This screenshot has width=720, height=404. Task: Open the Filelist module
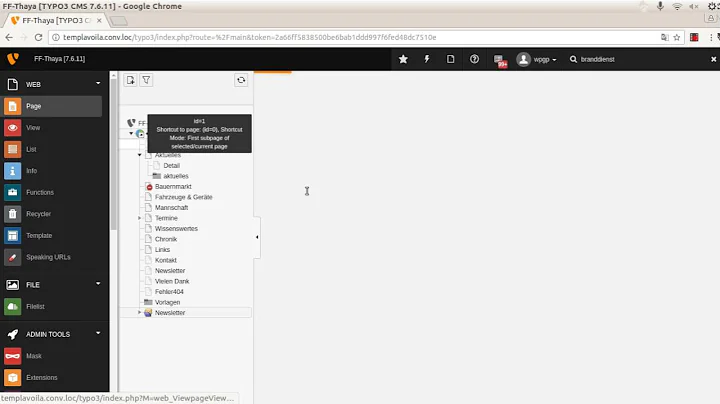pos(51,306)
